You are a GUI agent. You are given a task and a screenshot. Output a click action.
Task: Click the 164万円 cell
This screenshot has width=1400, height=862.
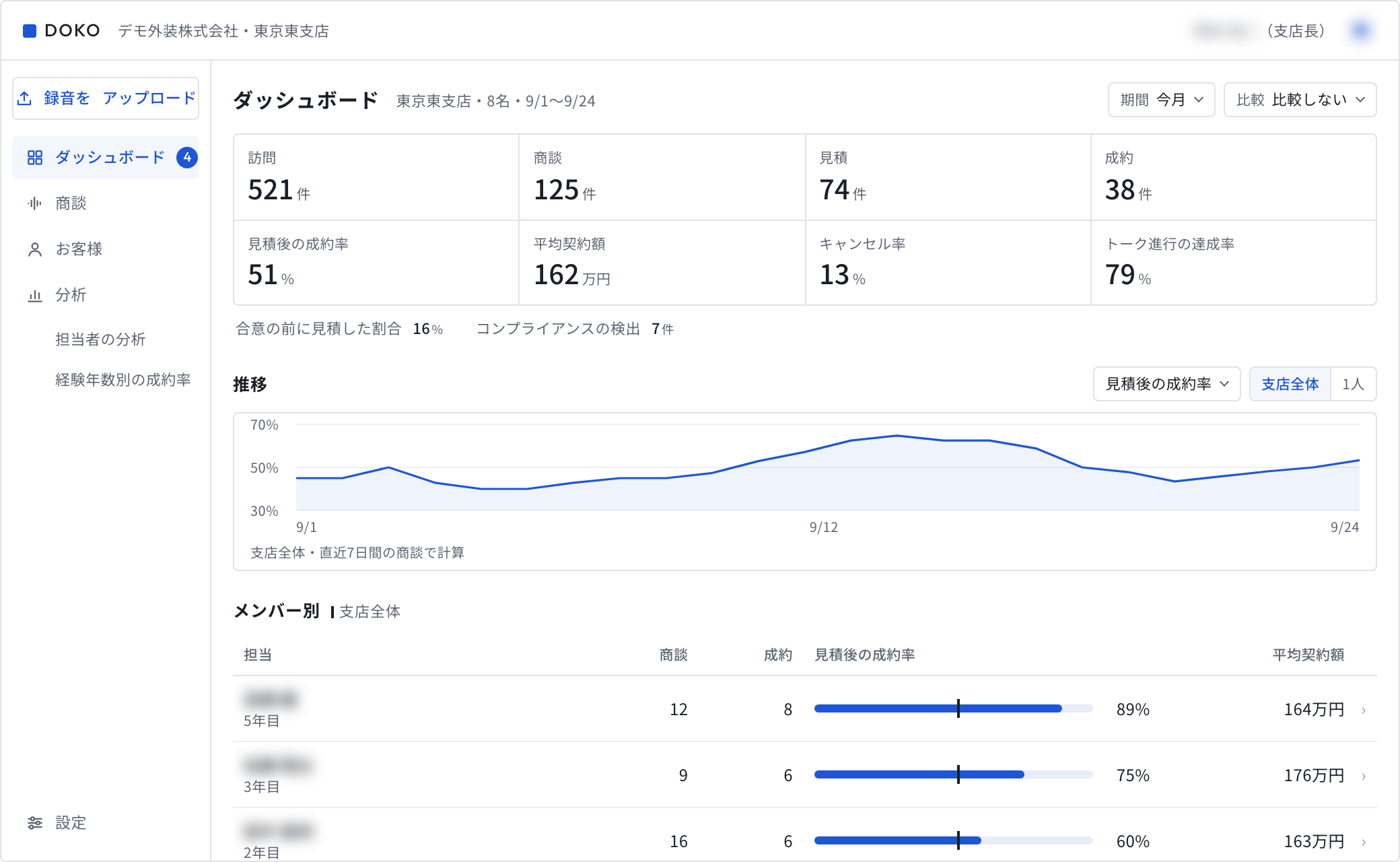1314,710
